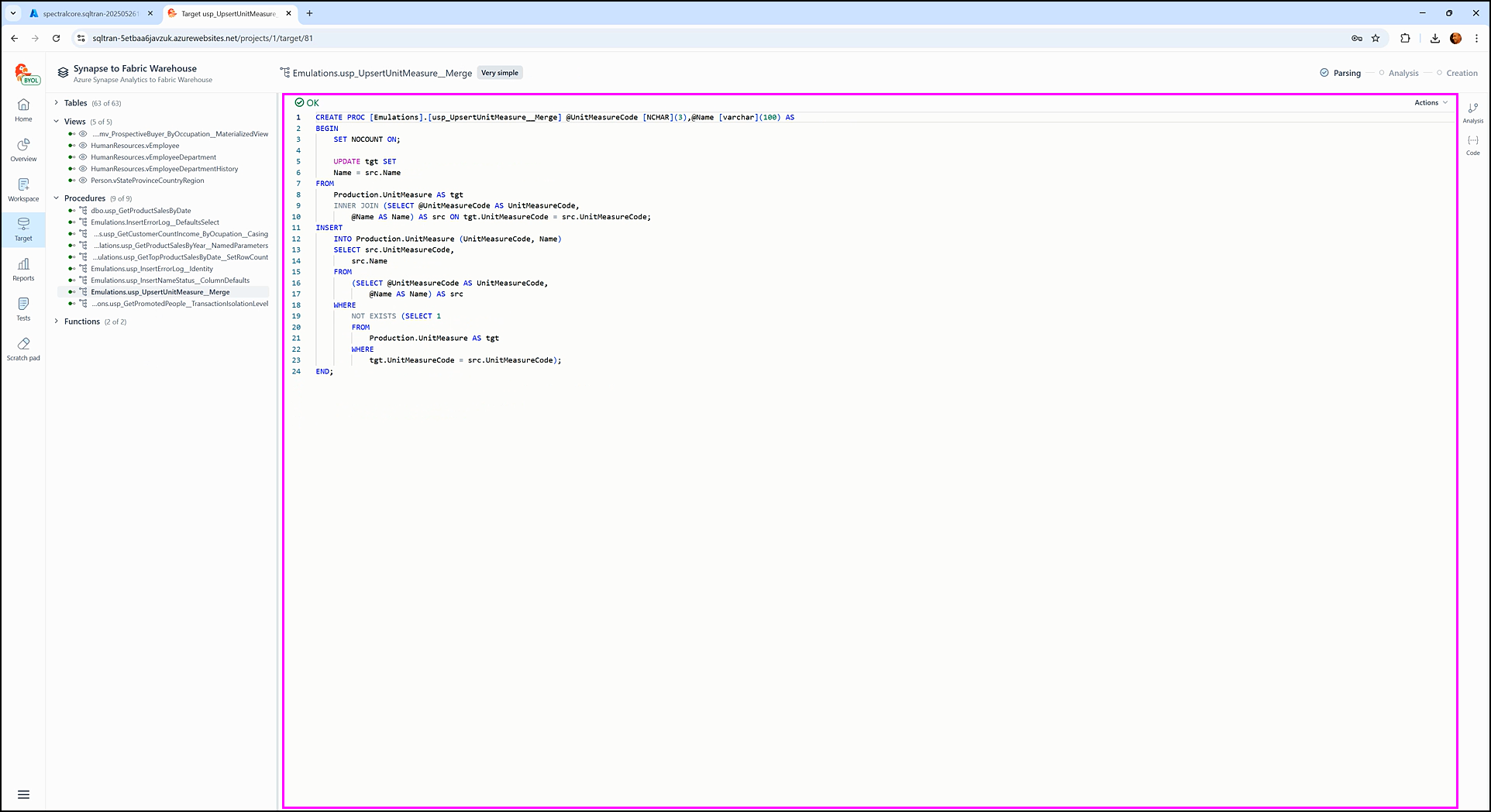1491x812 pixels.
Task: Open the Code panel icon
Action: [1472, 144]
